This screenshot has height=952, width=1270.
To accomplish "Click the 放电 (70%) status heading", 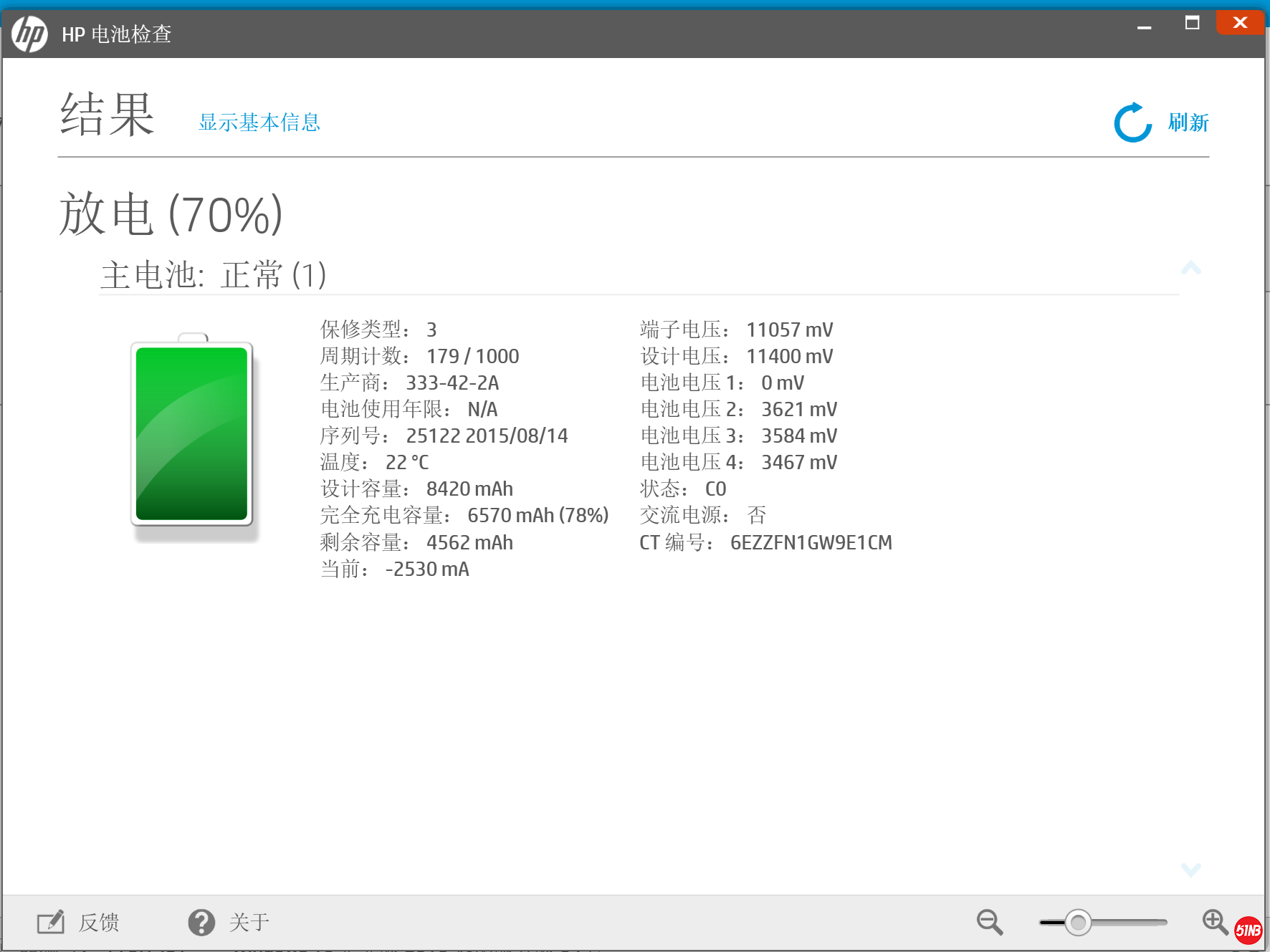I will (x=171, y=213).
